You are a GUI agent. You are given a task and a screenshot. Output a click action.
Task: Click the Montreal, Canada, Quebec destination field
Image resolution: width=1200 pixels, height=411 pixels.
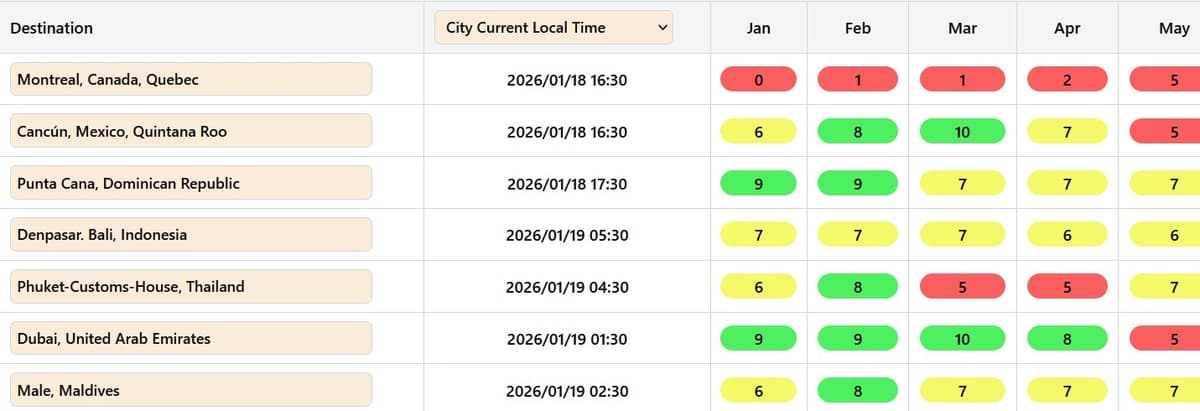click(x=191, y=79)
